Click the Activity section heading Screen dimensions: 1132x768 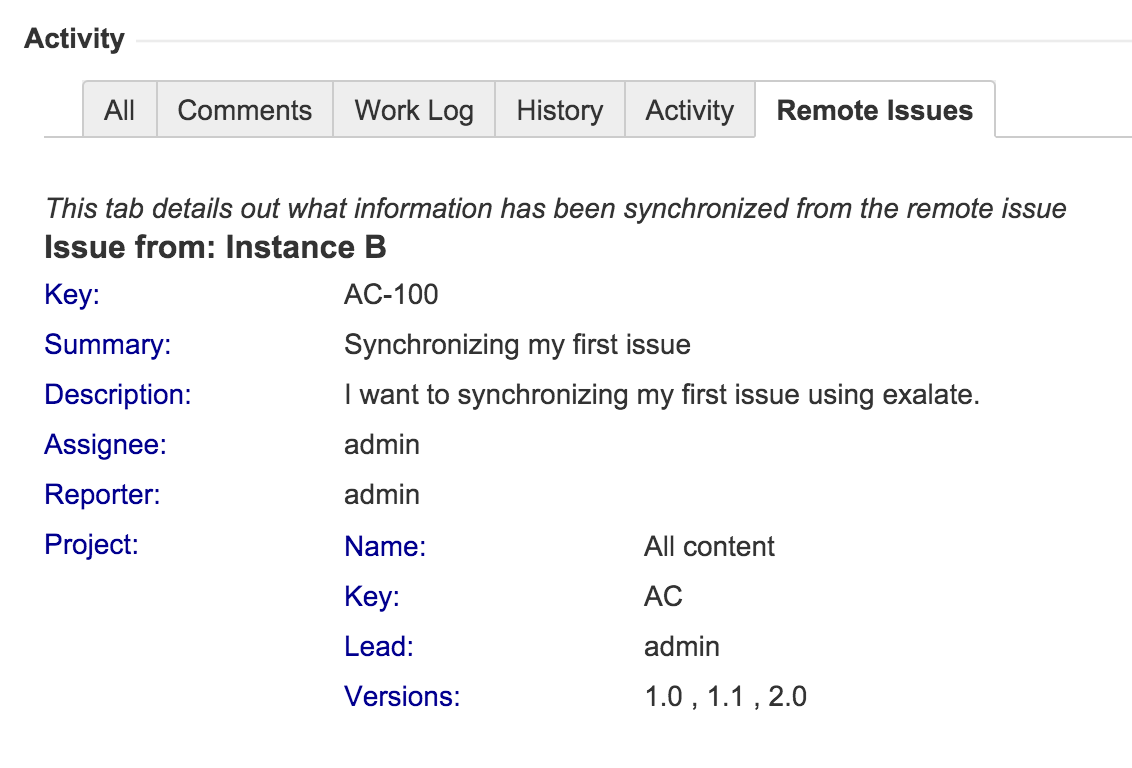click(75, 39)
